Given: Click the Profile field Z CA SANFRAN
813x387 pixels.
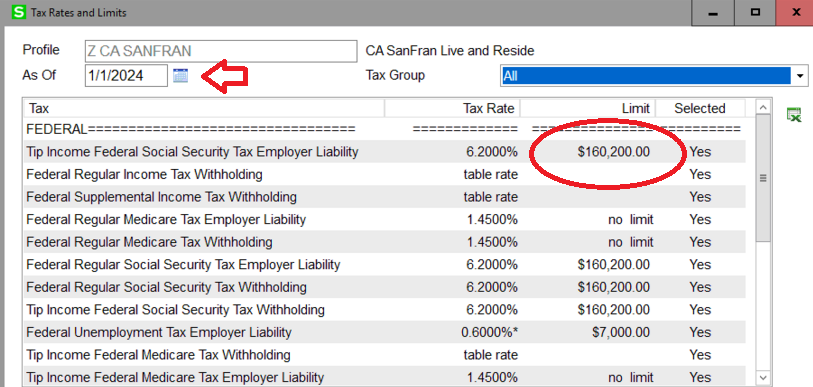Looking at the screenshot, I should coord(221,51).
